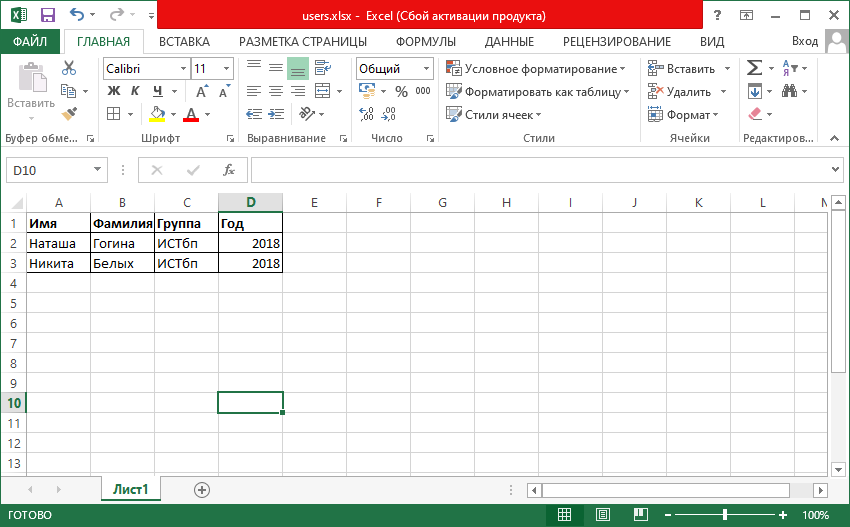Click Условное форматирование button

coord(536,68)
